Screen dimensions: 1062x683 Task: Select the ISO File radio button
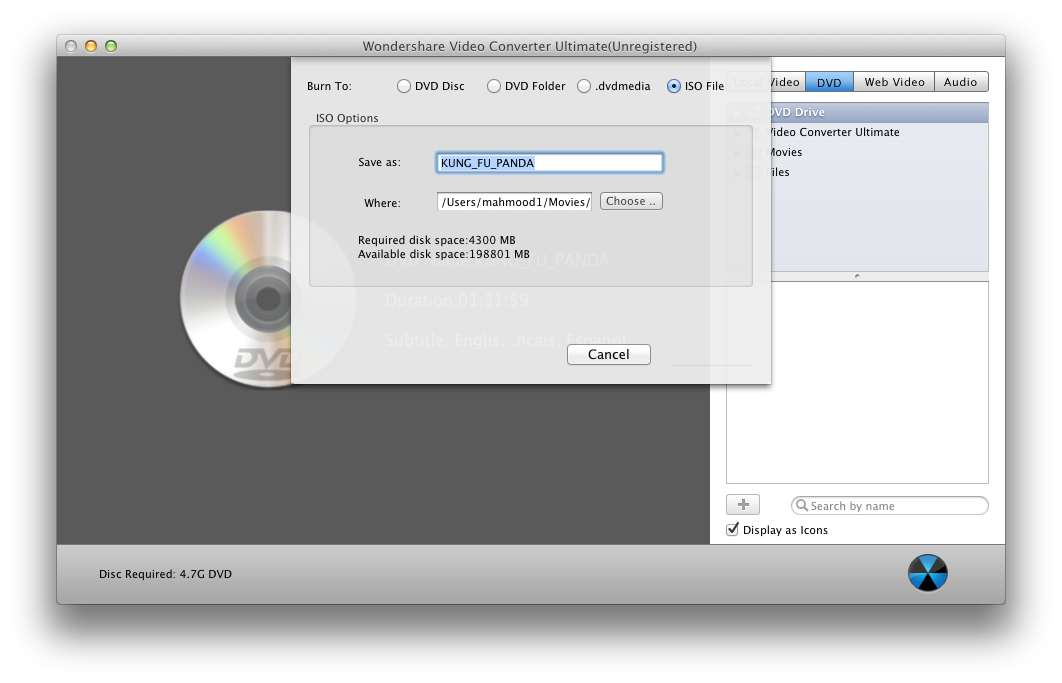coord(674,86)
